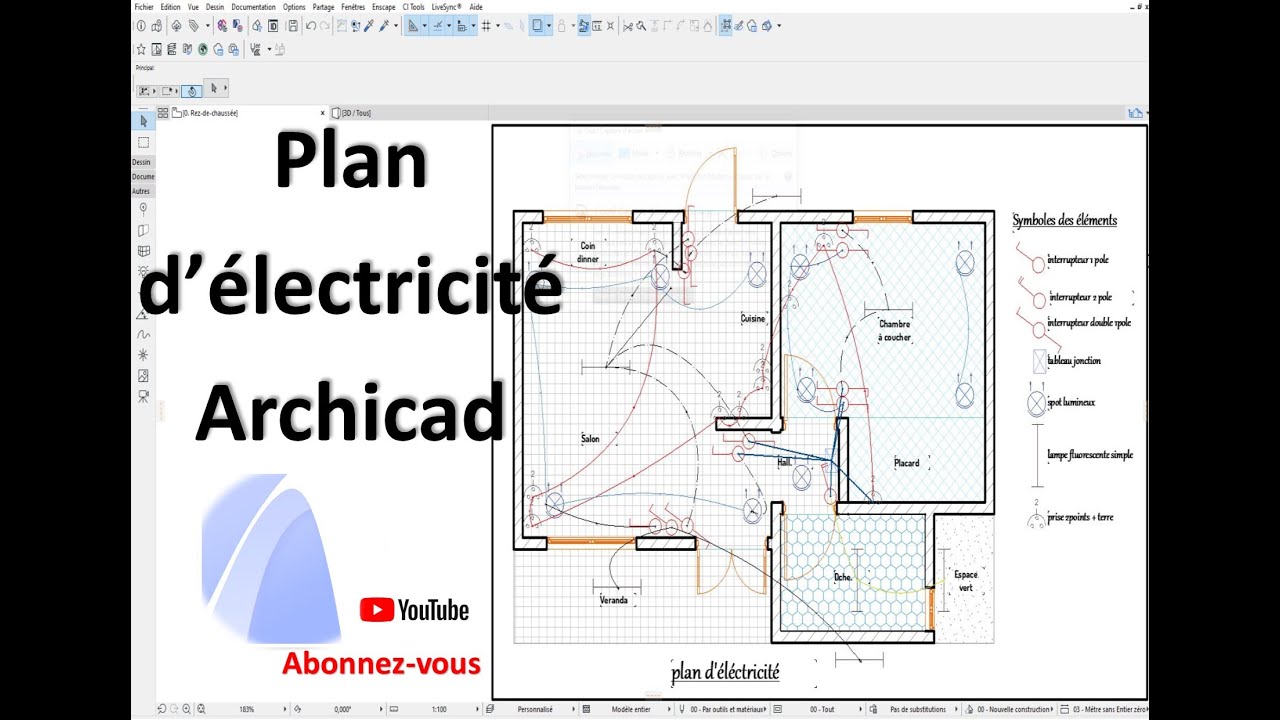Image resolution: width=1280 pixels, height=720 pixels.
Task: Open the Documentation menu
Action: 253,7
